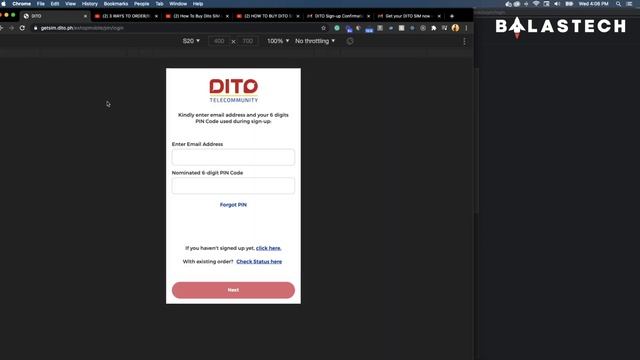Open the 100% zoom dropdown
This screenshot has width=640, height=360.
[278, 41]
